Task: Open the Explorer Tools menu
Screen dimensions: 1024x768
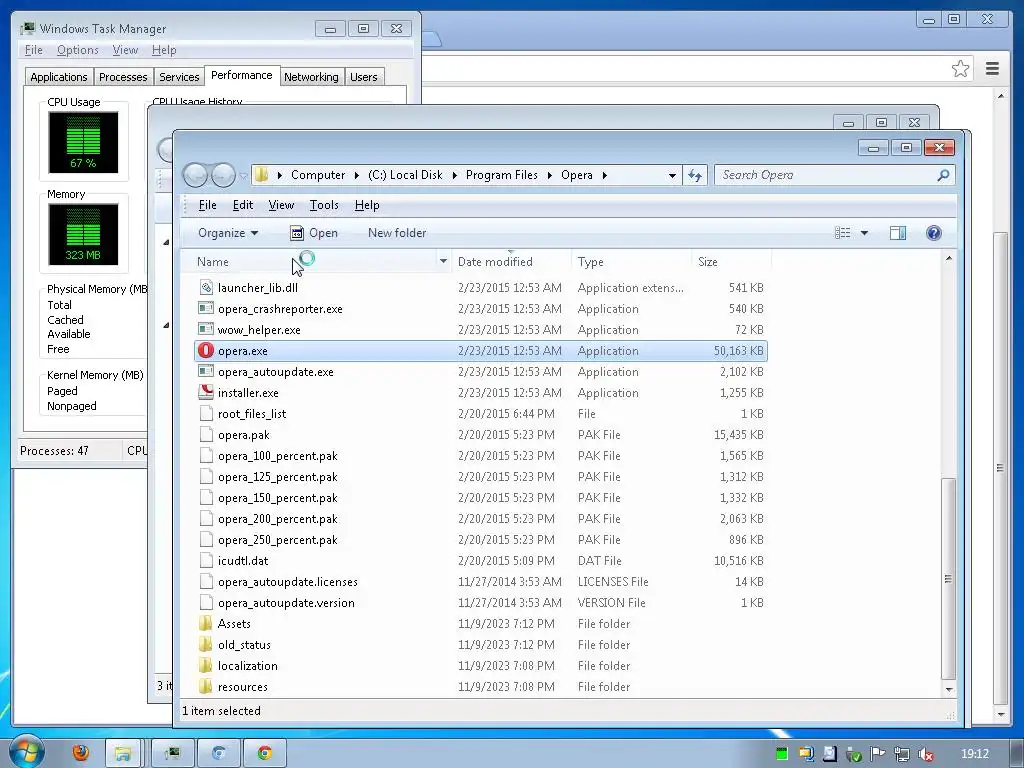Action: point(324,205)
